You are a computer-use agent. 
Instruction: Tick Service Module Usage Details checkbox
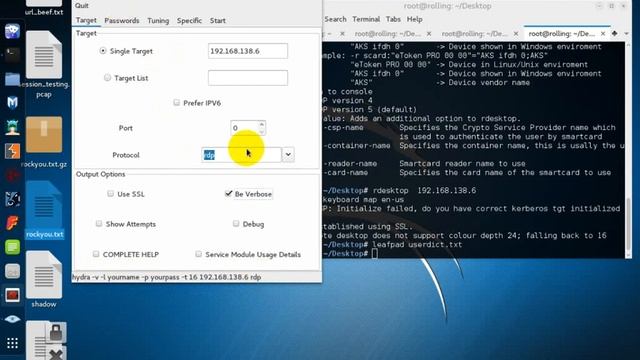pyautogui.click(x=198, y=254)
